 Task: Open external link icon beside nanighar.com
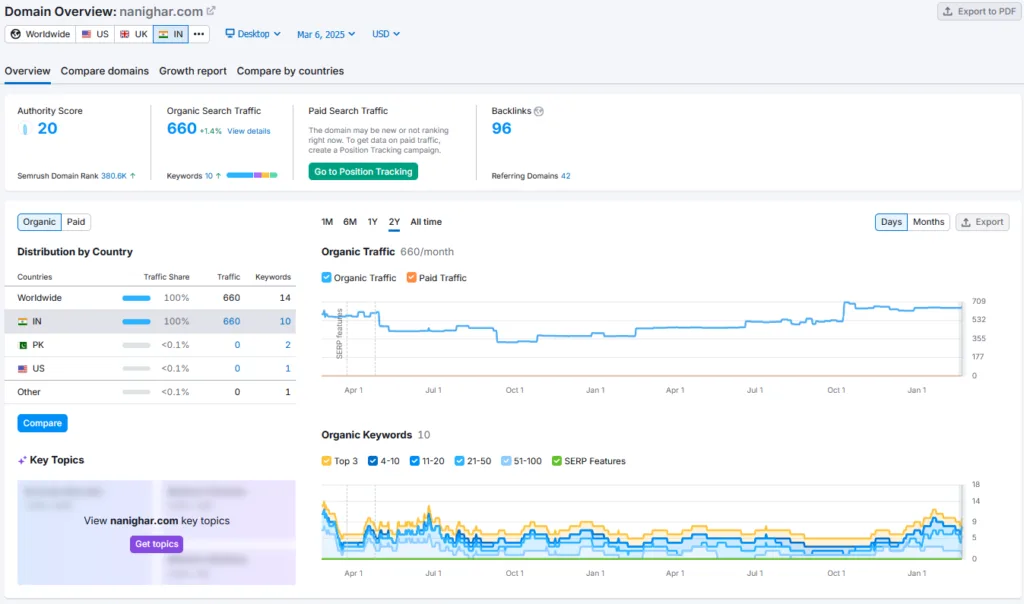[211, 11]
